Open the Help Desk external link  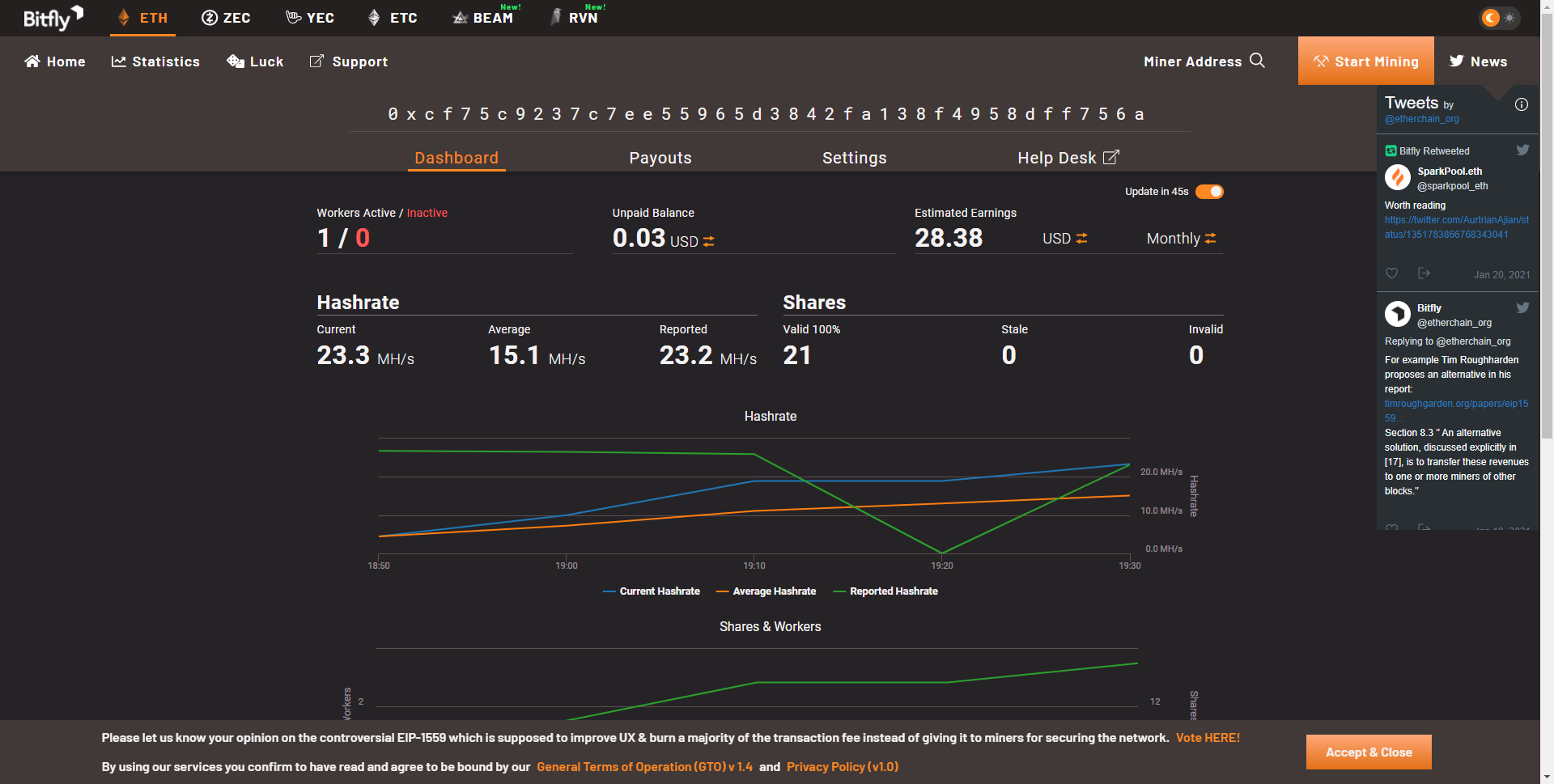point(1068,158)
